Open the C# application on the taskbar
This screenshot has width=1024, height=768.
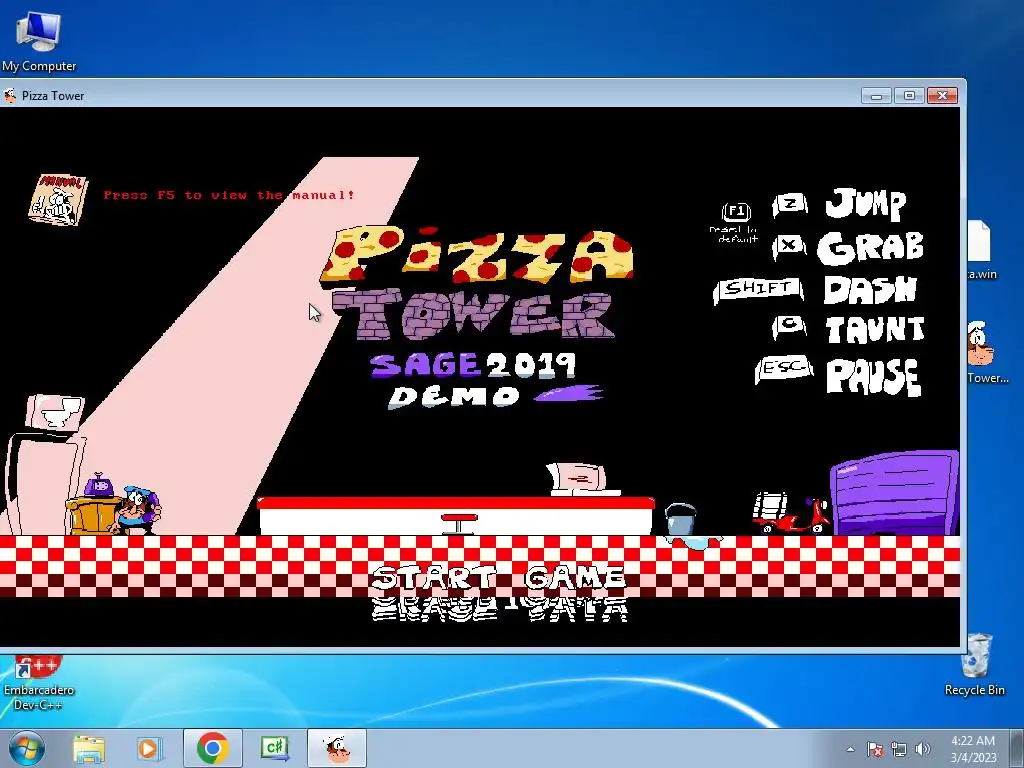click(274, 748)
